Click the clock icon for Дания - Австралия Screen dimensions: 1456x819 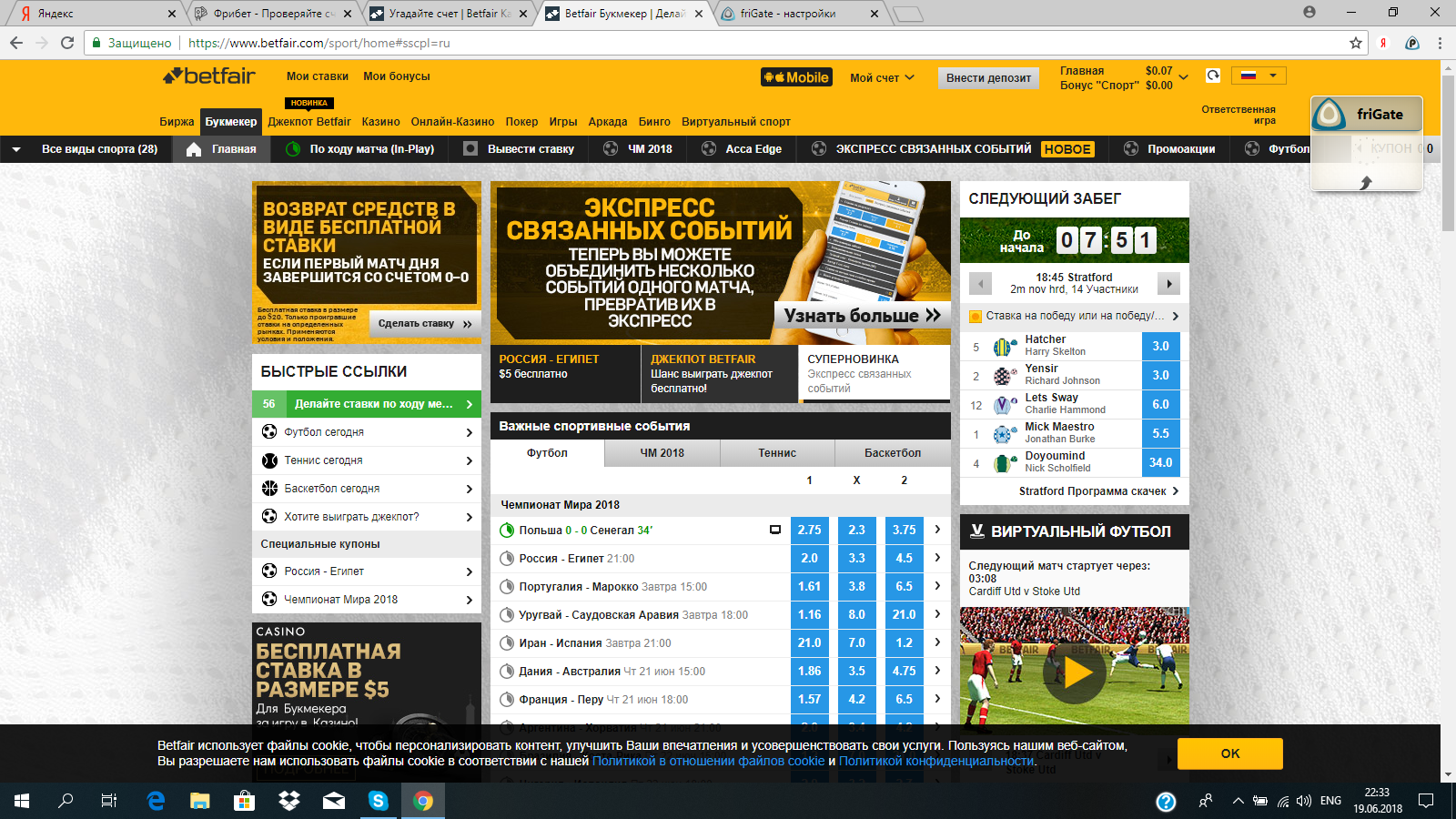coord(507,672)
